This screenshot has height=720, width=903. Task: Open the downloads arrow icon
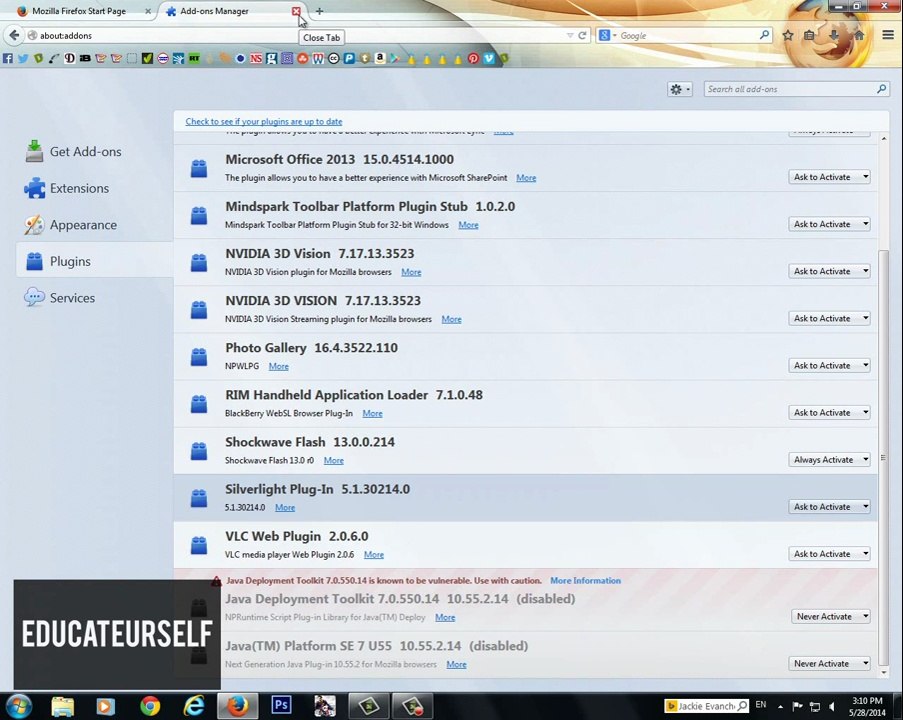(834, 35)
